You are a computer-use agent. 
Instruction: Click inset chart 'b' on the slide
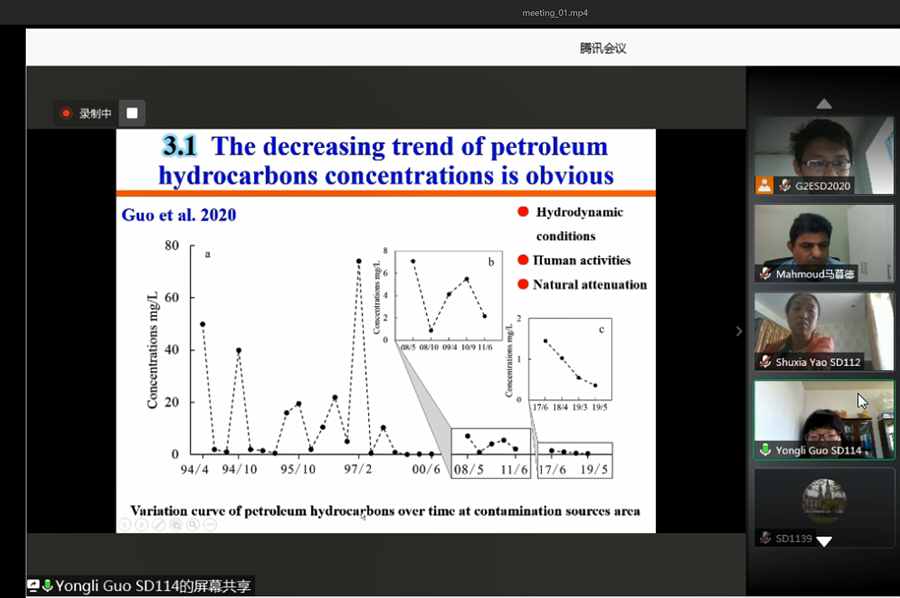(448, 296)
